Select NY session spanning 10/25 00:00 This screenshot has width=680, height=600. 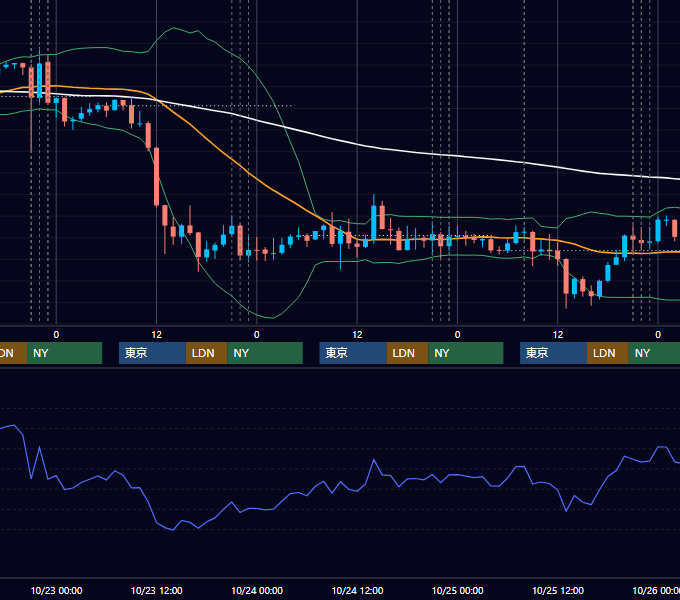466,353
